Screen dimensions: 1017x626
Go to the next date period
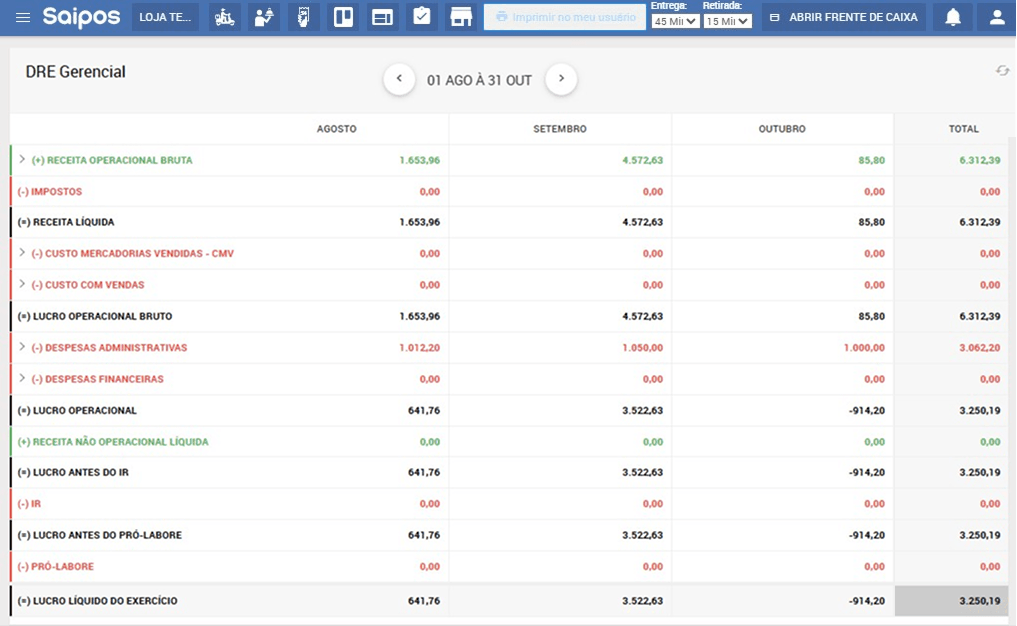pyautogui.click(x=561, y=78)
